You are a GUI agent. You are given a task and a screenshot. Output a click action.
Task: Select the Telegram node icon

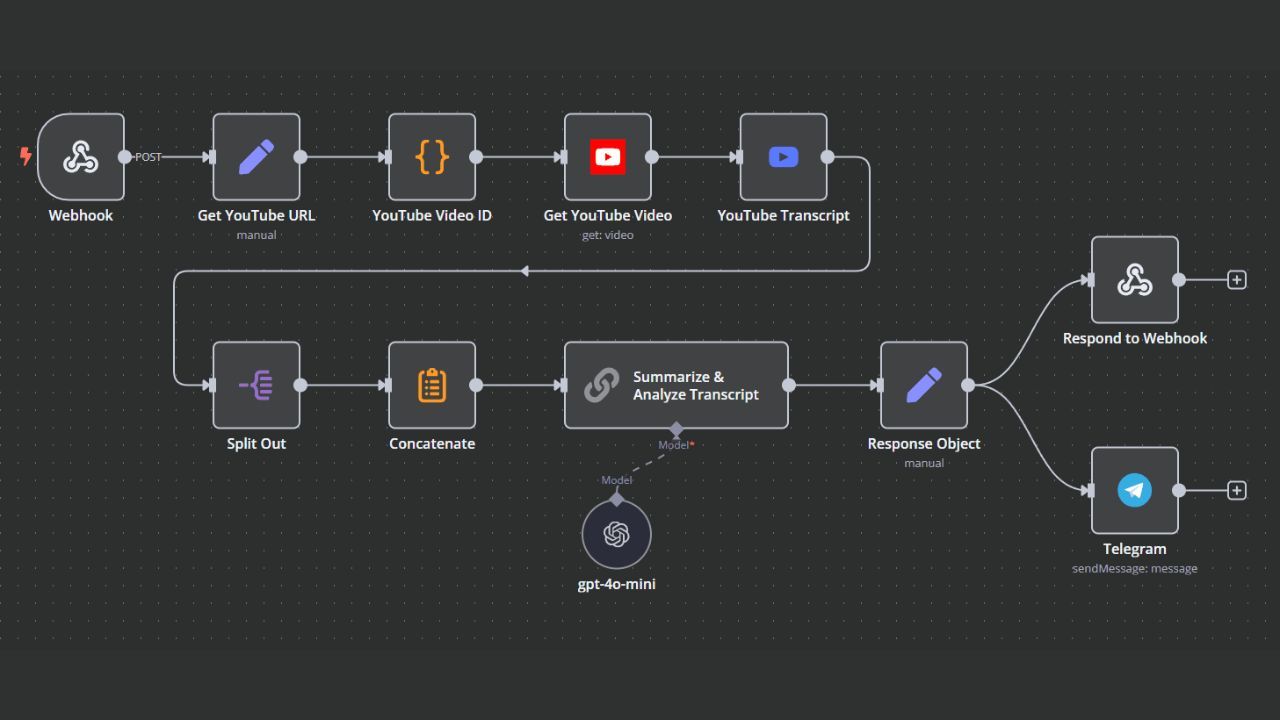click(x=1135, y=490)
